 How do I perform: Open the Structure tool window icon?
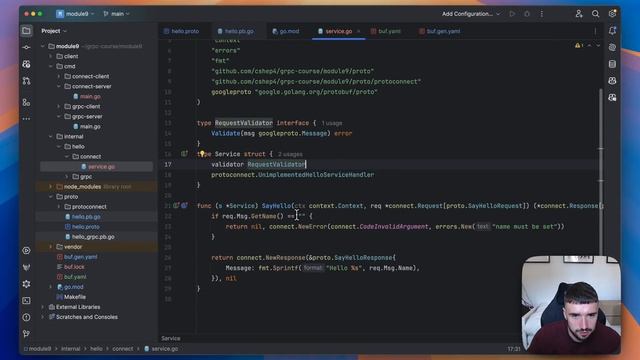pos(26,102)
